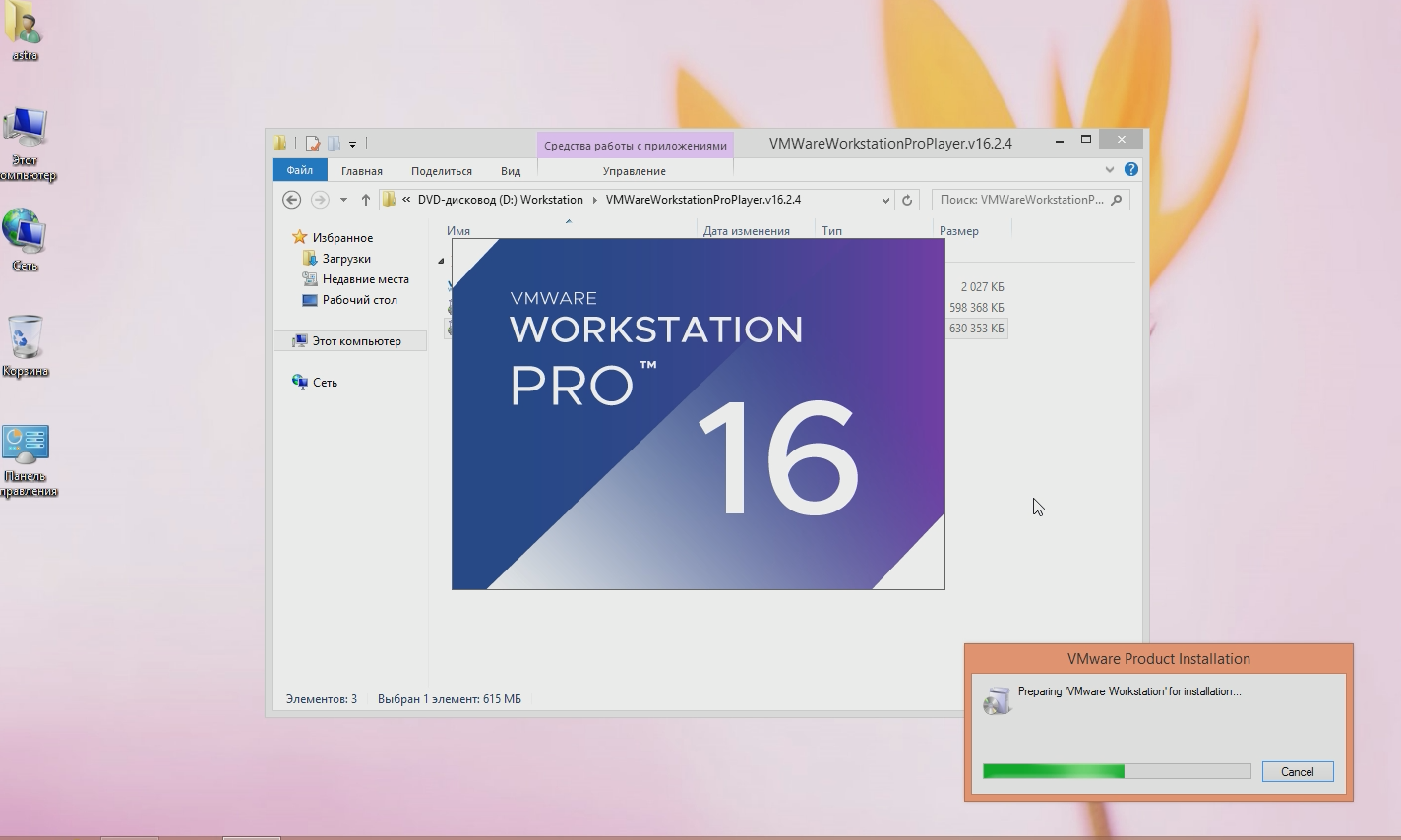The width and height of the screenshot is (1401, 840).
Task: Click the Explorer folder icon in title bar
Action: (279, 144)
